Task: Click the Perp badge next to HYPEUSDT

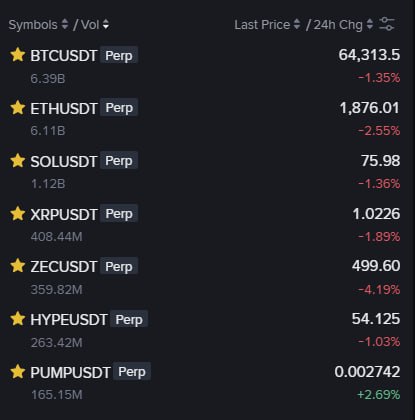Action: pyautogui.click(x=129, y=319)
